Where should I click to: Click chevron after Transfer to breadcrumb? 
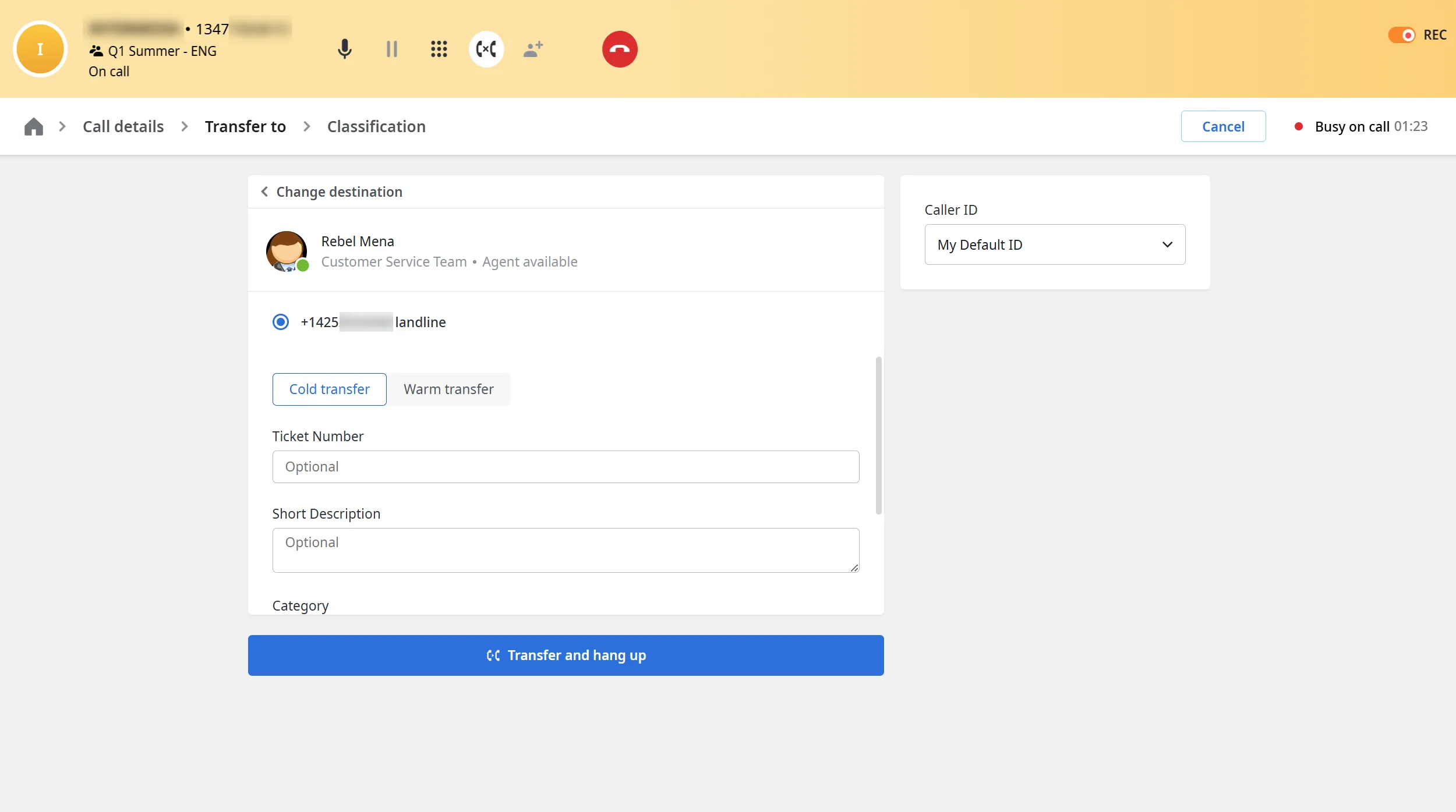coord(307,126)
